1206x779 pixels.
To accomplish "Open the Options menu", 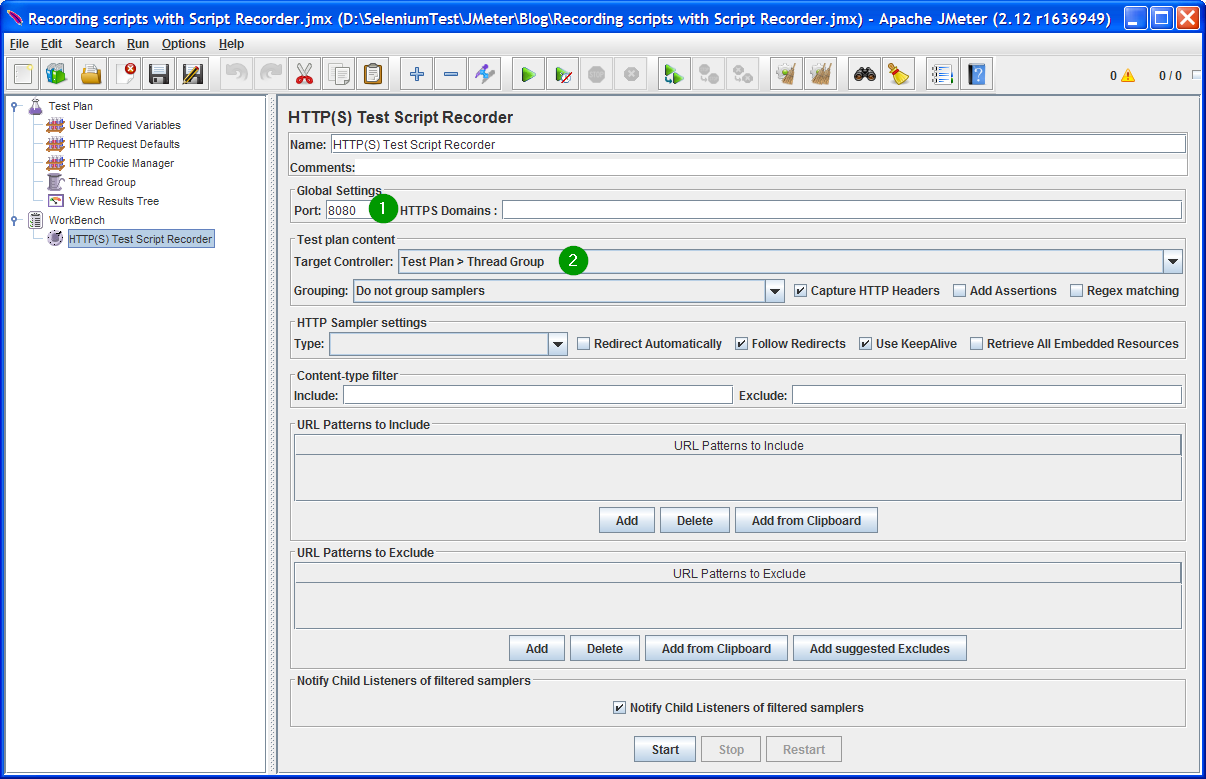I will [184, 44].
